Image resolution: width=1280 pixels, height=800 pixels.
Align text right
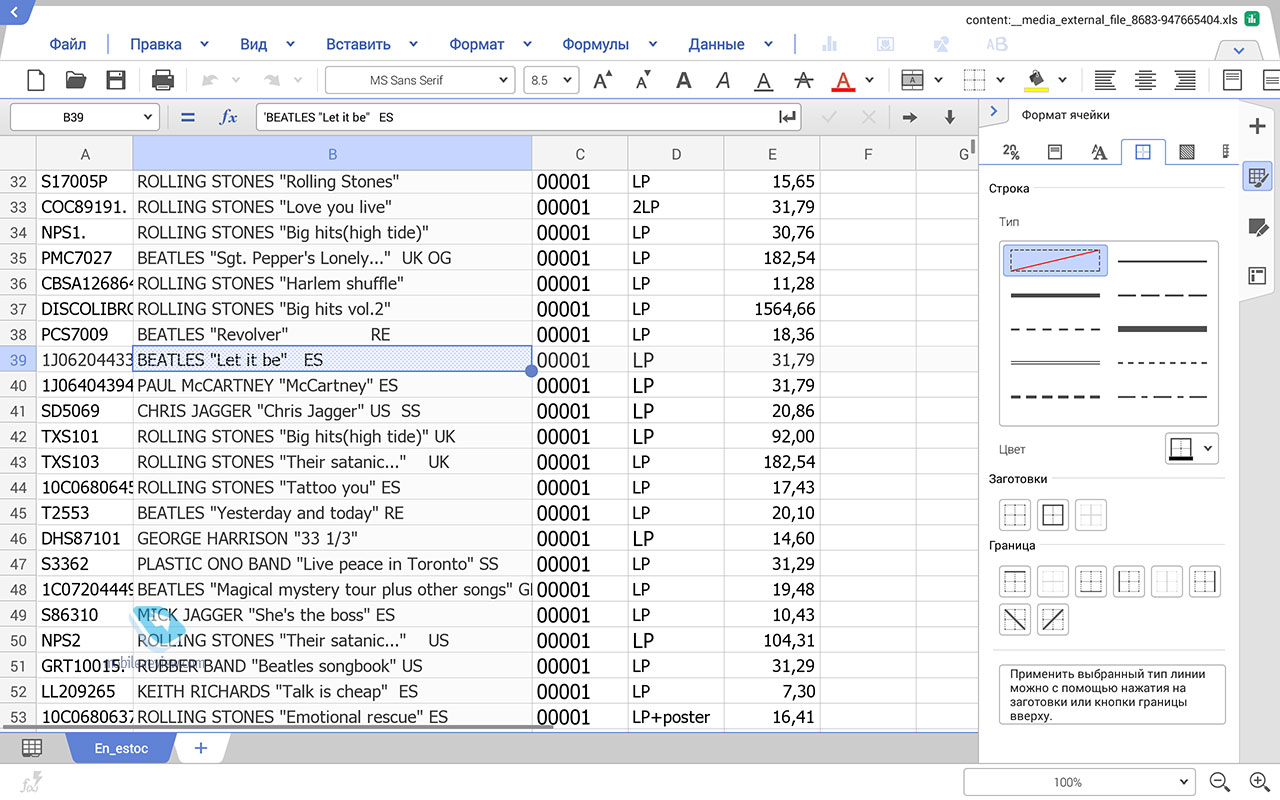click(1185, 80)
